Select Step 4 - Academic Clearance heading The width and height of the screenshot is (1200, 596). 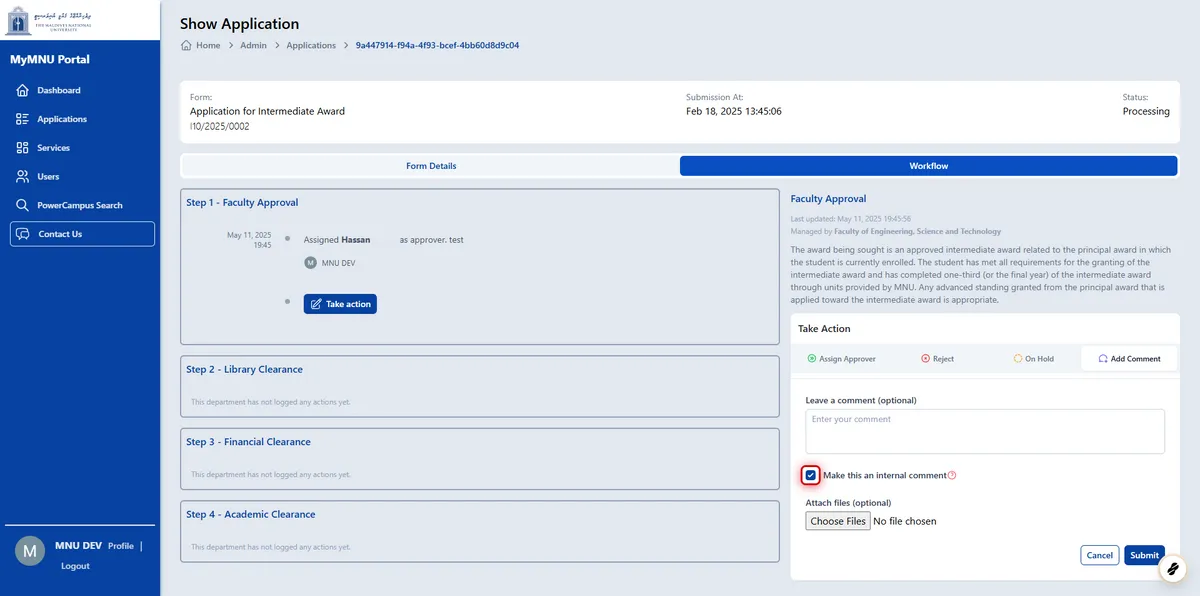[251, 515]
